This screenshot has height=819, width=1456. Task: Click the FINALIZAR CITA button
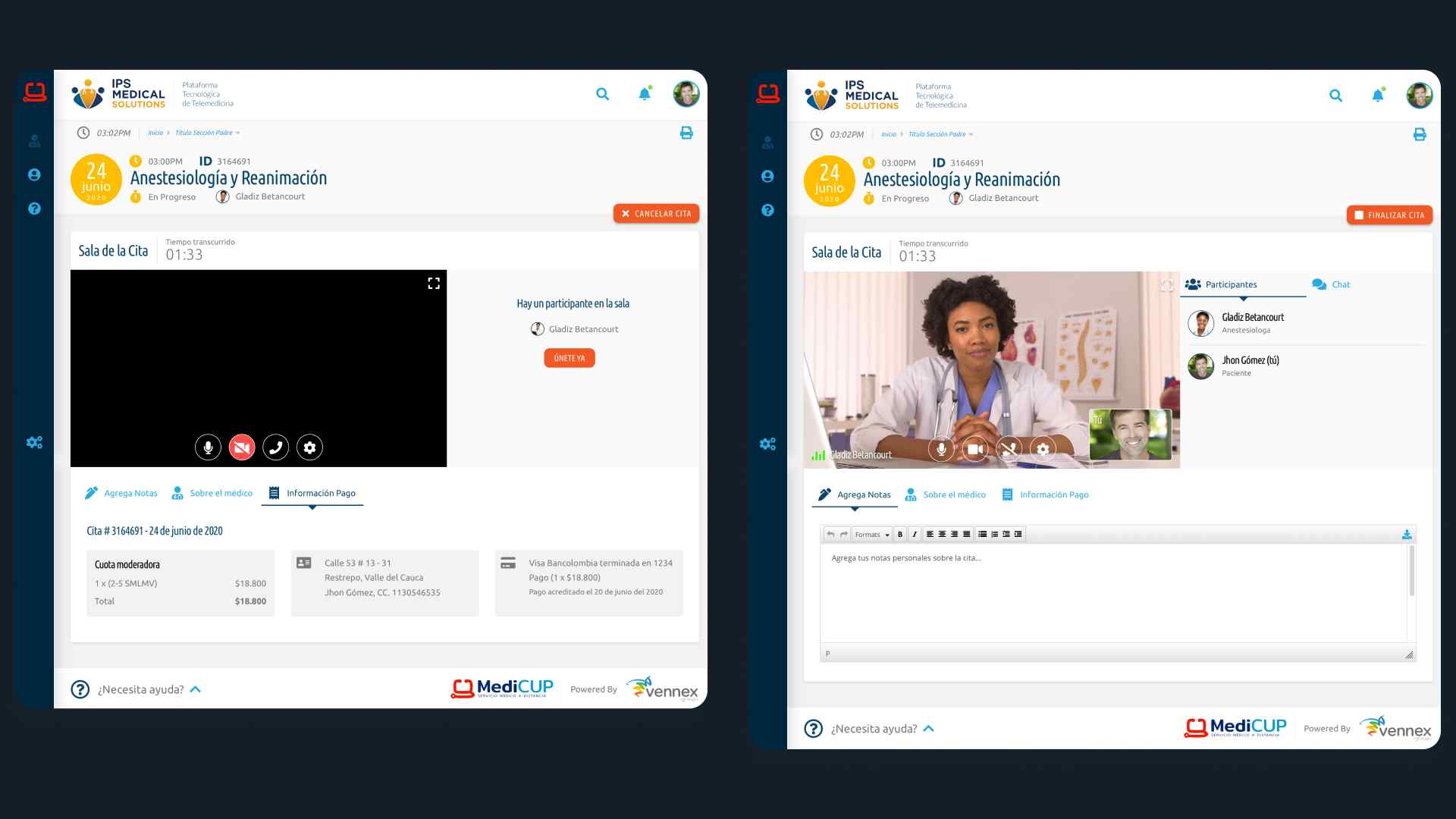pos(1389,215)
